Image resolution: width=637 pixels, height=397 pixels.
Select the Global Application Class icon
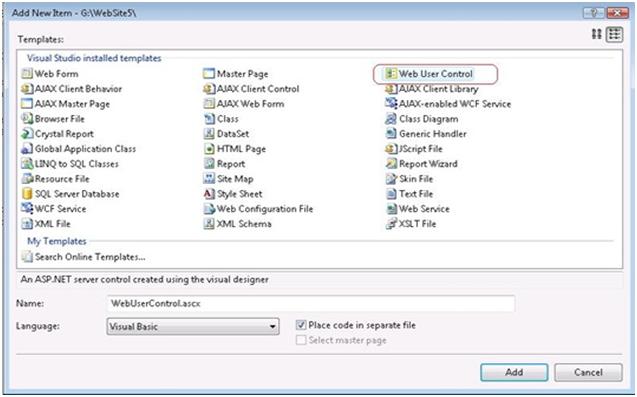pyautogui.click(x=27, y=149)
